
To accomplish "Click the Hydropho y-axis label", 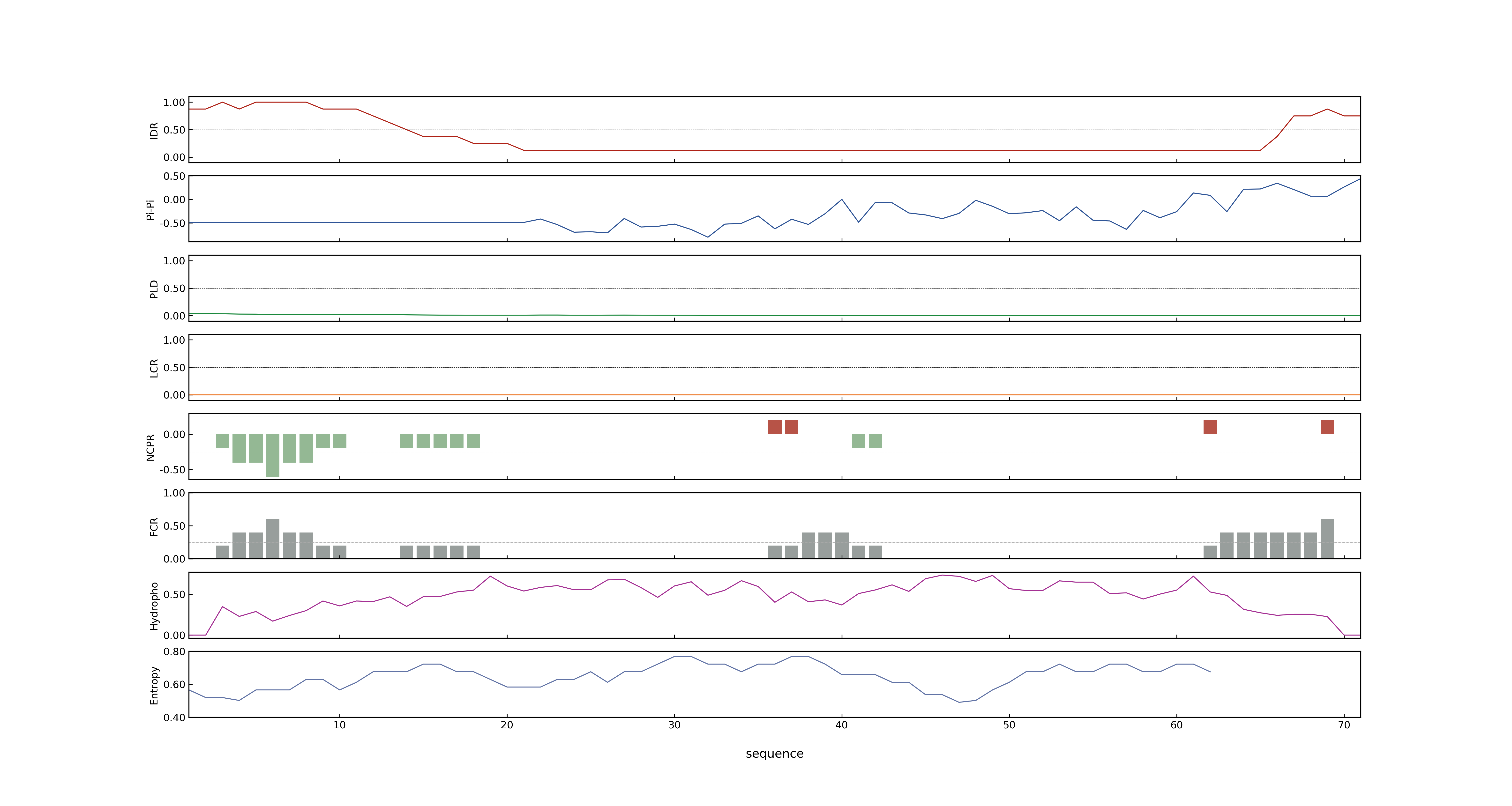I will click(x=154, y=606).
